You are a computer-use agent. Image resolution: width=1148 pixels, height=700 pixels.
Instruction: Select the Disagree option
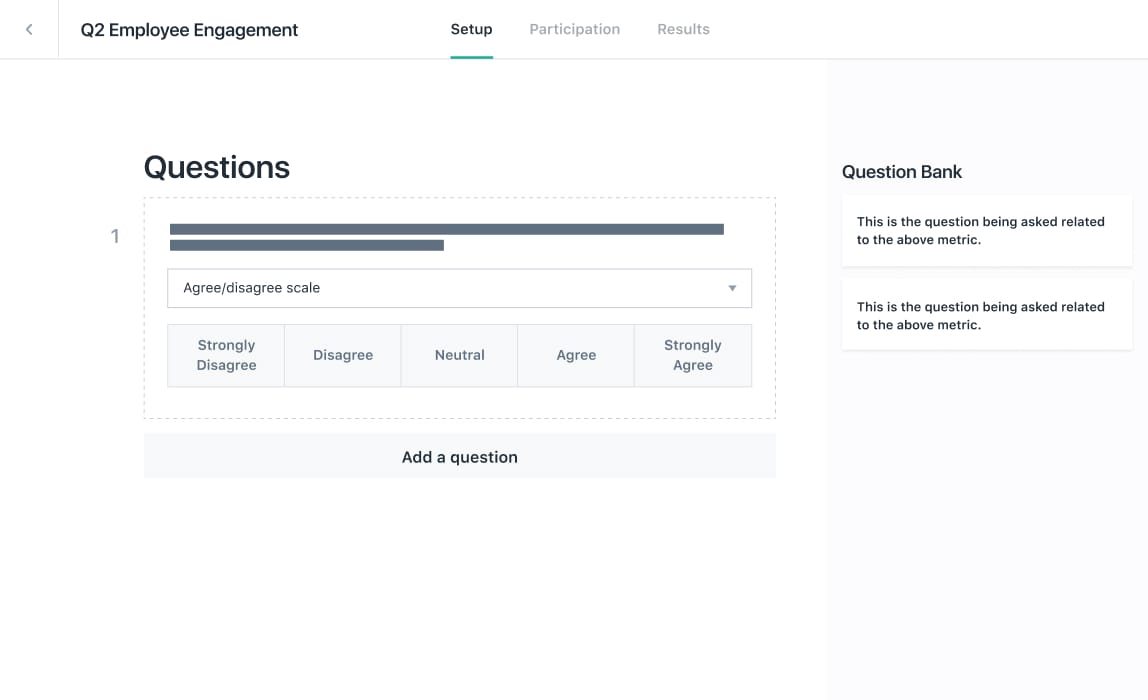342,355
